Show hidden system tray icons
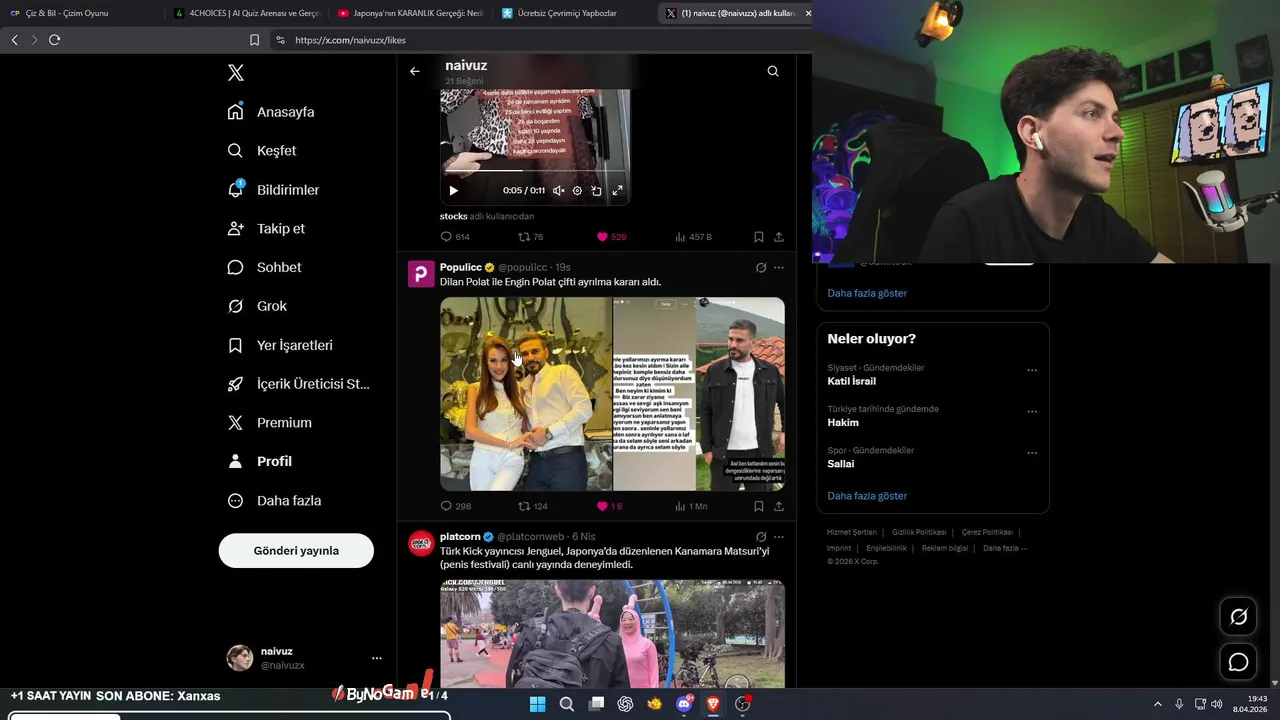Viewport: 1280px width, 720px height. coord(1158,704)
